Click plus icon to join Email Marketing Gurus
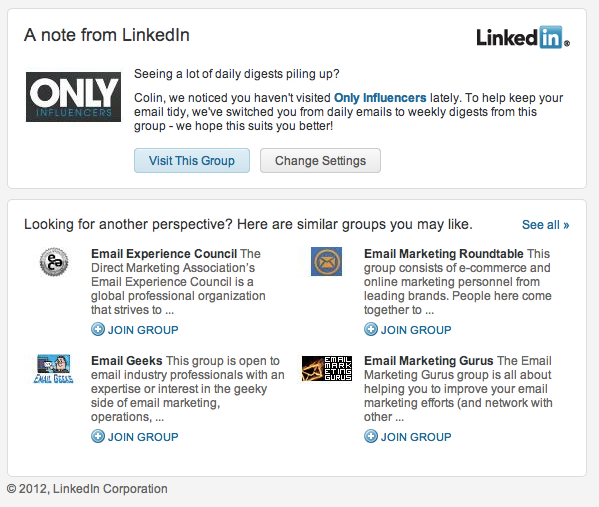This screenshot has height=507, width=599. tap(371, 436)
